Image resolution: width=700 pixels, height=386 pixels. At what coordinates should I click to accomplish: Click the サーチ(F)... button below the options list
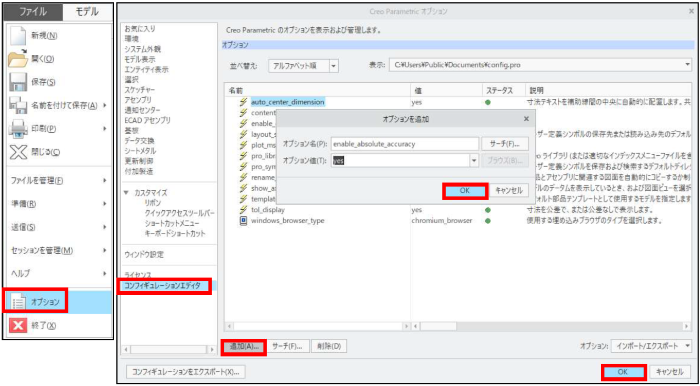(288, 346)
